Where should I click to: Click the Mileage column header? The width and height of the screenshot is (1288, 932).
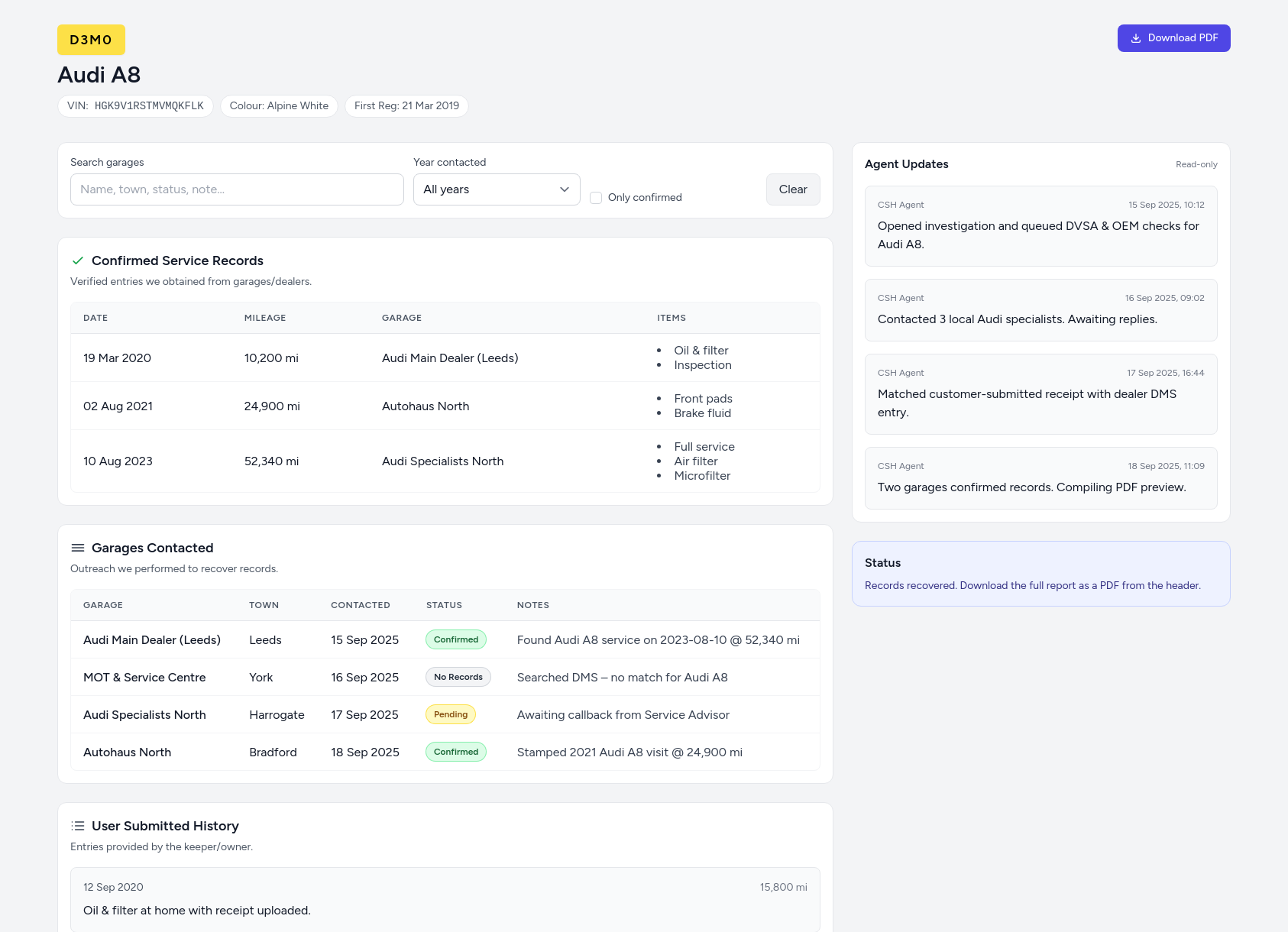[x=264, y=318]
